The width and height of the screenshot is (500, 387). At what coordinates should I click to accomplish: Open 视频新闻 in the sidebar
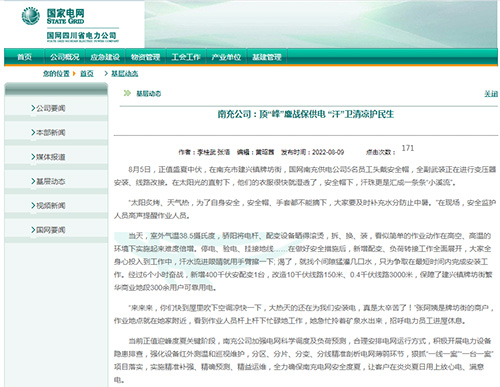tap(48, 205)
